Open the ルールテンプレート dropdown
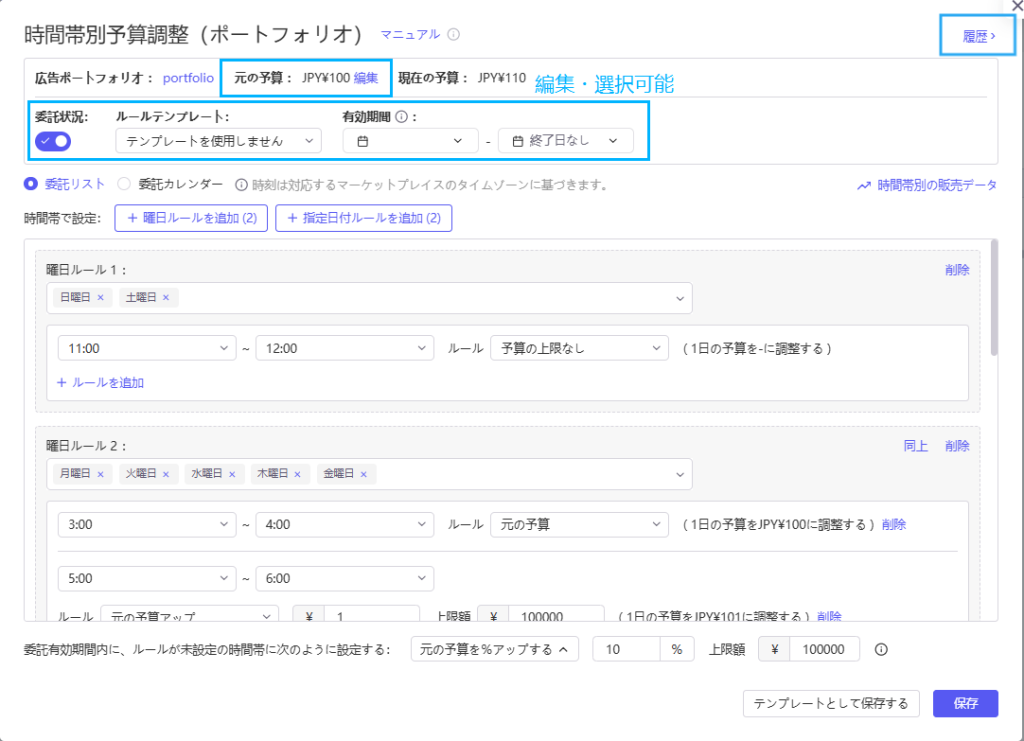The width and height of the screenshot is (1024, 741). (218, 141)
